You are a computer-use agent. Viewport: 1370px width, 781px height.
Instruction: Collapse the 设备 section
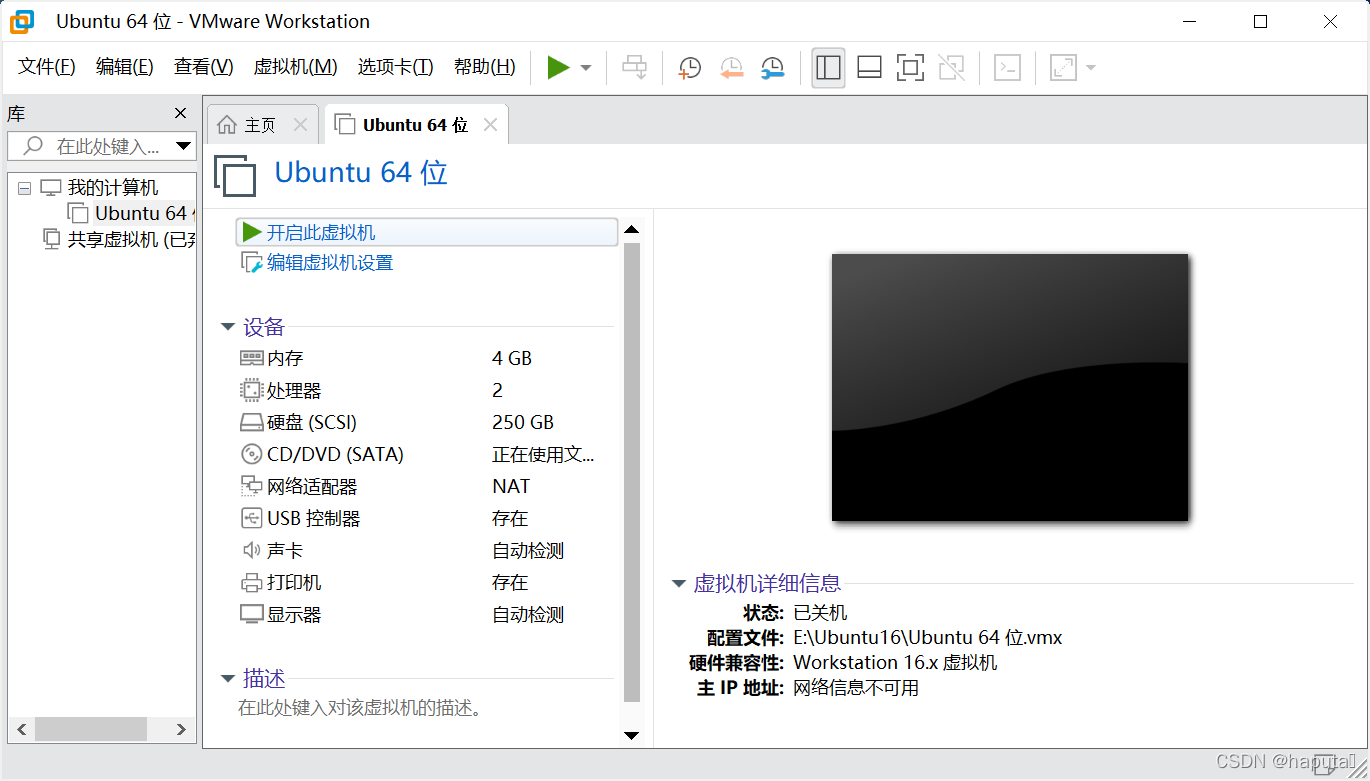(228, 328)
